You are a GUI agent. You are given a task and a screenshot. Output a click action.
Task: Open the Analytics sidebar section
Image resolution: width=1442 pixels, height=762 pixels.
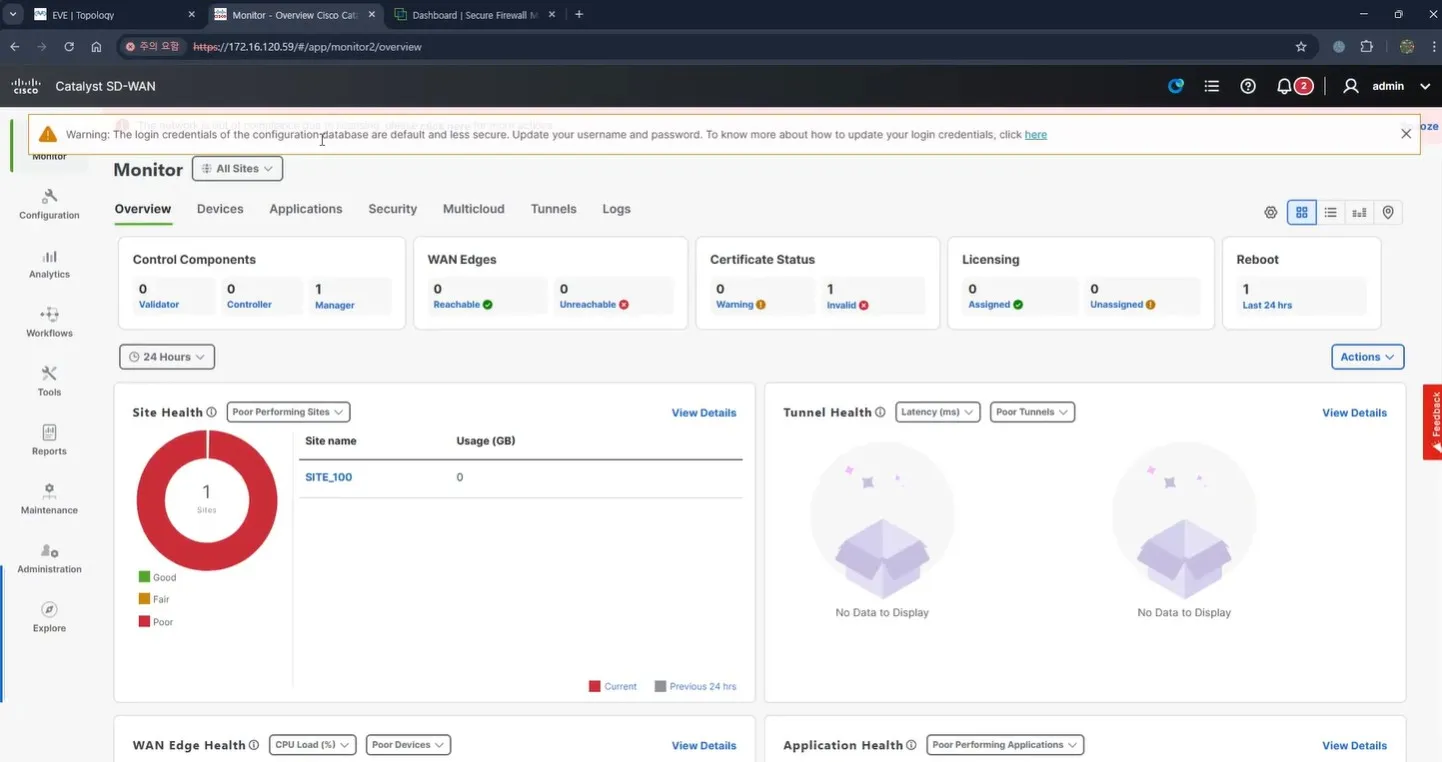[x=49, y=264]
